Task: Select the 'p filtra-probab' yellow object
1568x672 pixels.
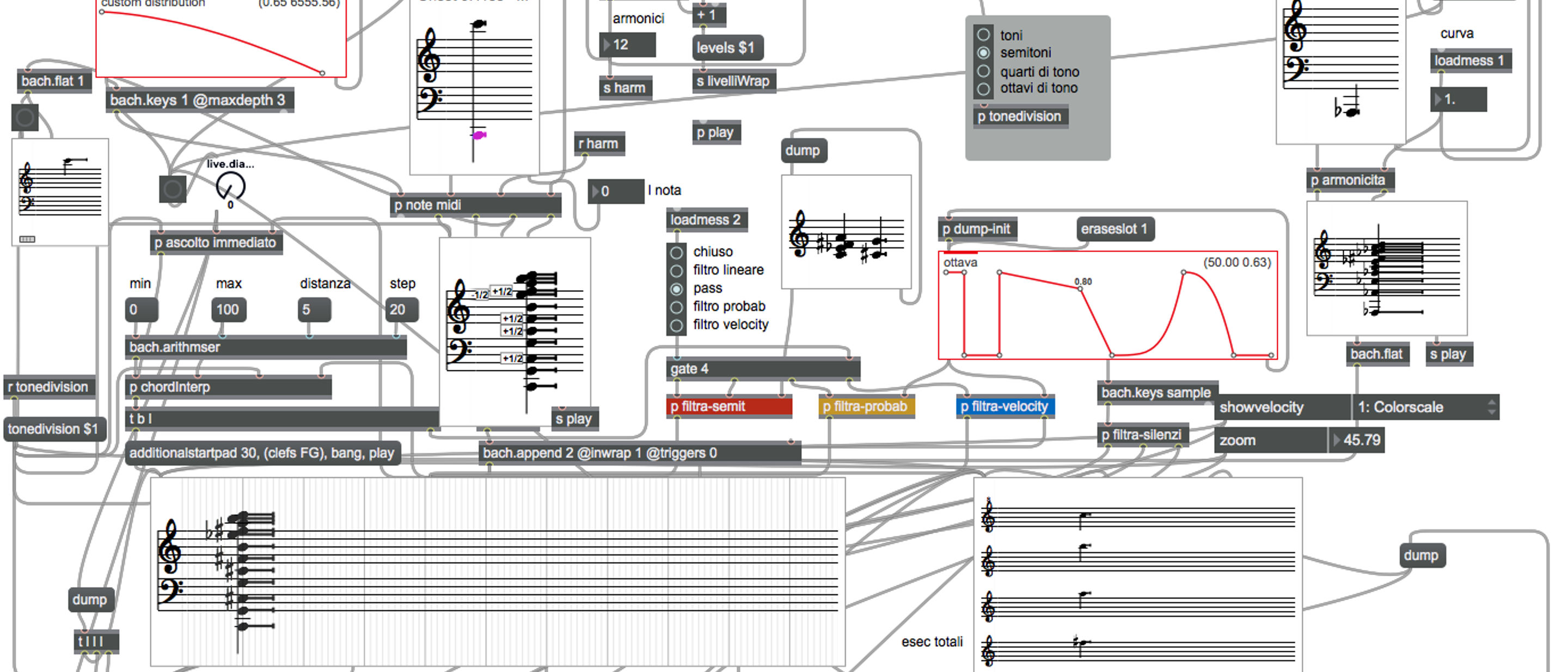Action: [x=866, y=407]
